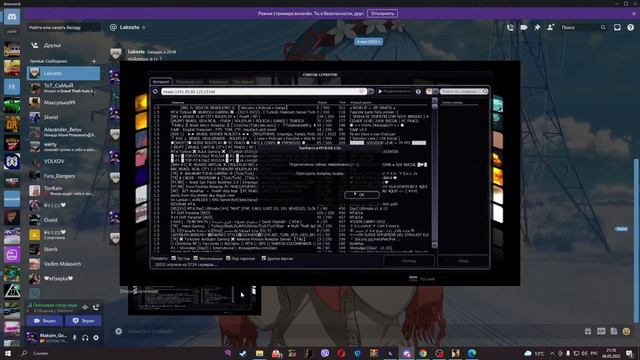Open the ToT_CaMый conversation
This screenshot has height=360, width=640.
pos(64,88)
